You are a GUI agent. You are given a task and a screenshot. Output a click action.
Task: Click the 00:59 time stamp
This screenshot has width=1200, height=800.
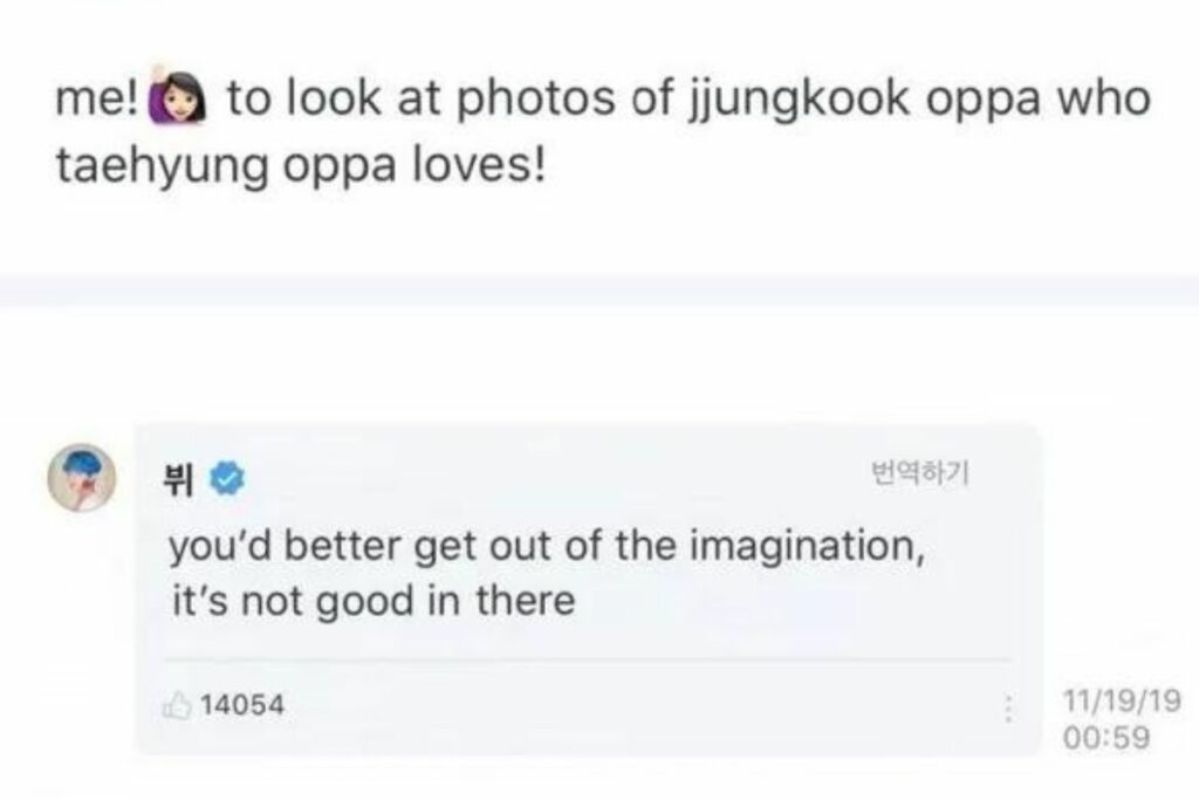(1110, 738)
